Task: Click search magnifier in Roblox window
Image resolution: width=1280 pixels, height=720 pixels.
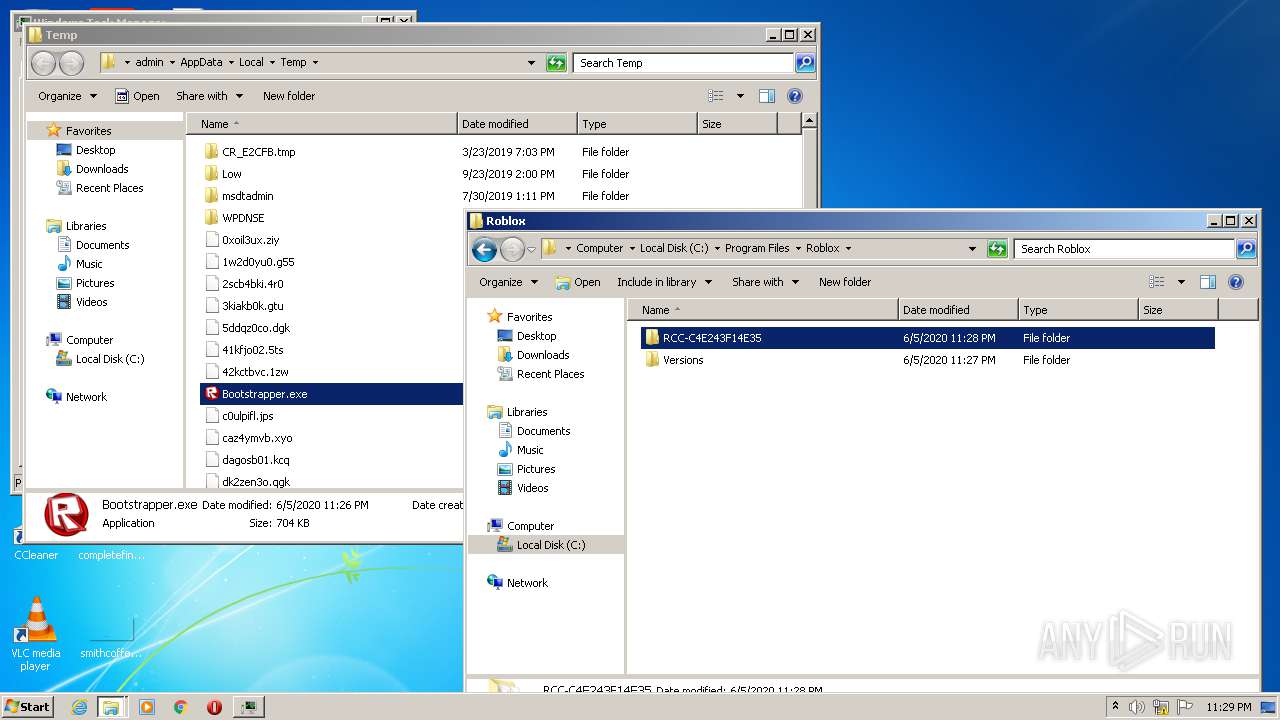Action: pyautogui.click(x=1245, y=249)
